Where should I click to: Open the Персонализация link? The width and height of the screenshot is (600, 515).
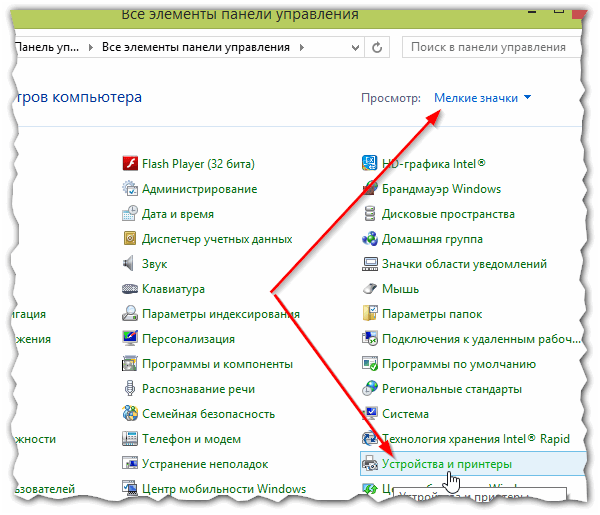pyautogui.click(x=188, y=339)
